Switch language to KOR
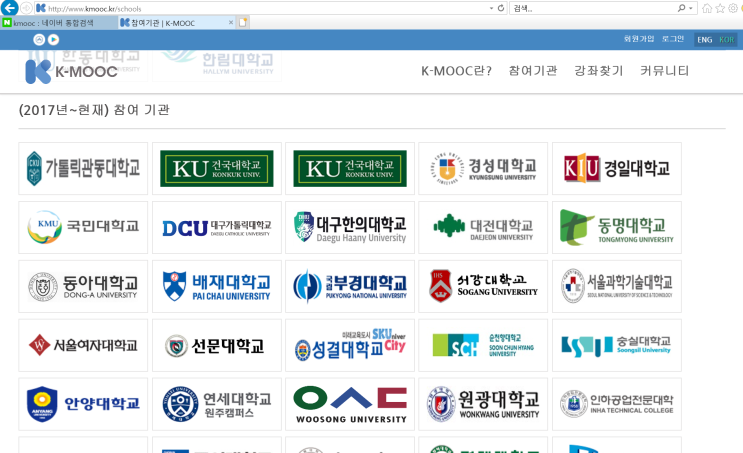Viewport: 743px width, 453px height. (726, 40)
